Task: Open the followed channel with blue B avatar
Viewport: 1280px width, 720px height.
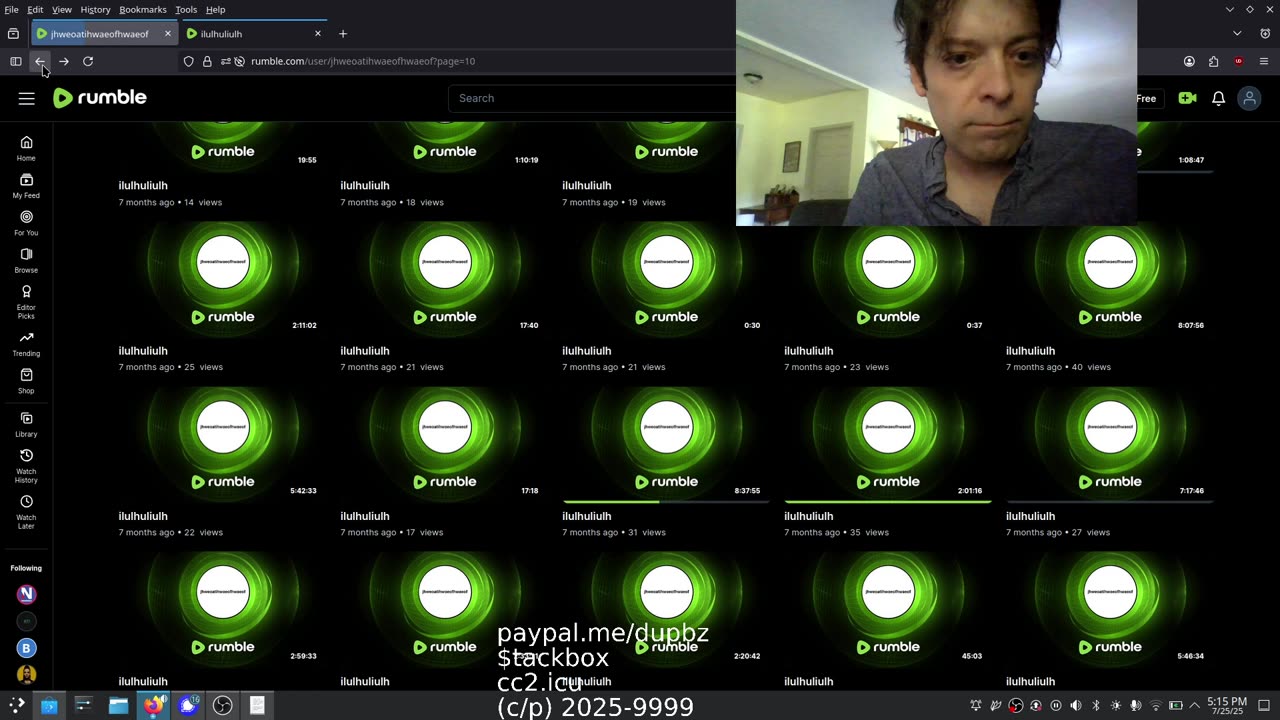Action: pos(27,648)
